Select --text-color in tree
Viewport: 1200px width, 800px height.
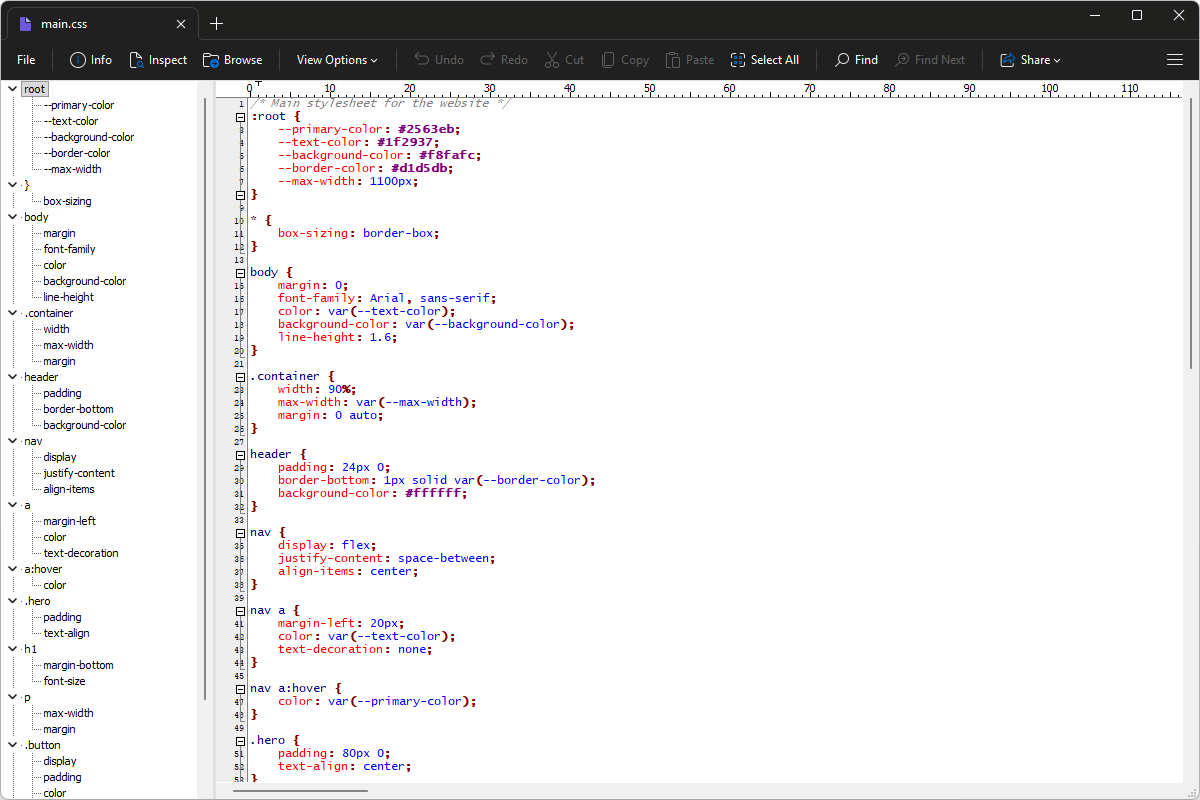coord(71,121)
